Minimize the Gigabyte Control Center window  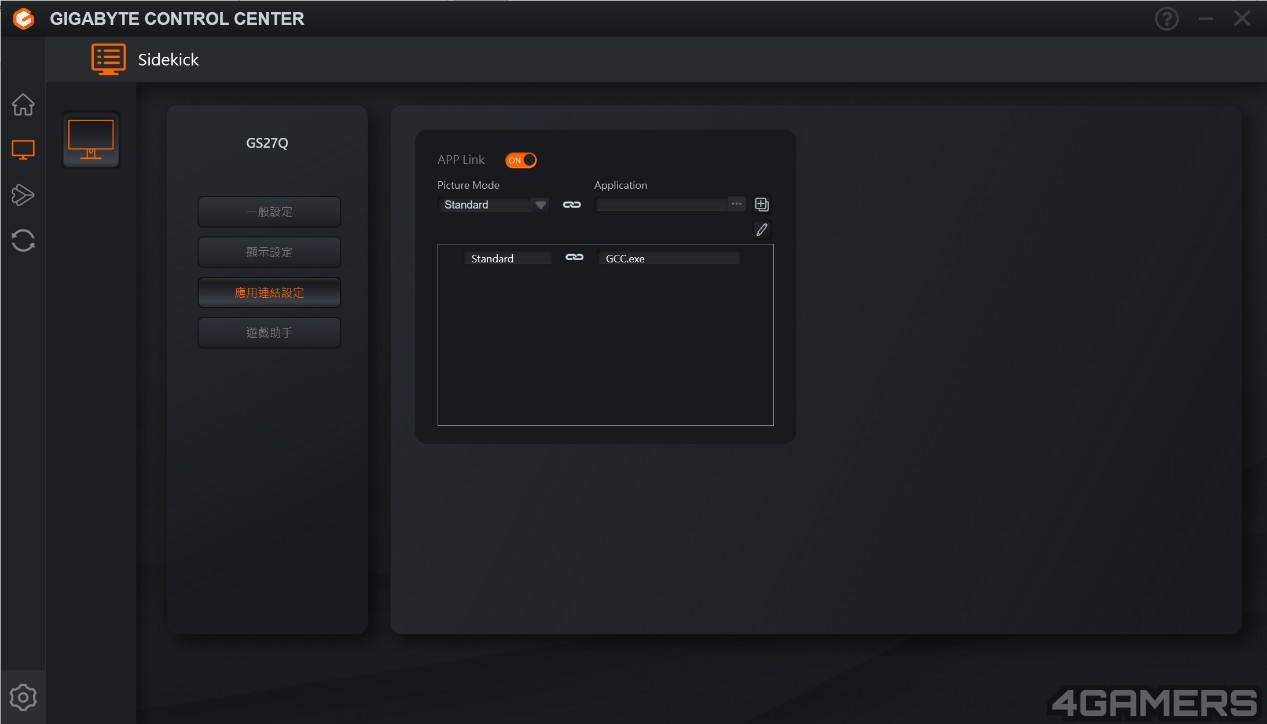[x=1206, y=19]
